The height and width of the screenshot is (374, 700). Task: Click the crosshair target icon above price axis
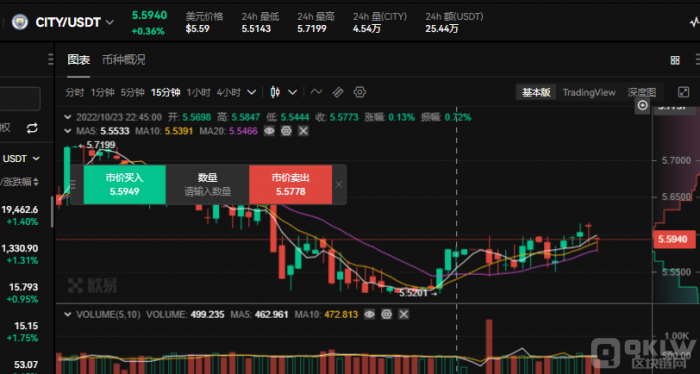642,105
